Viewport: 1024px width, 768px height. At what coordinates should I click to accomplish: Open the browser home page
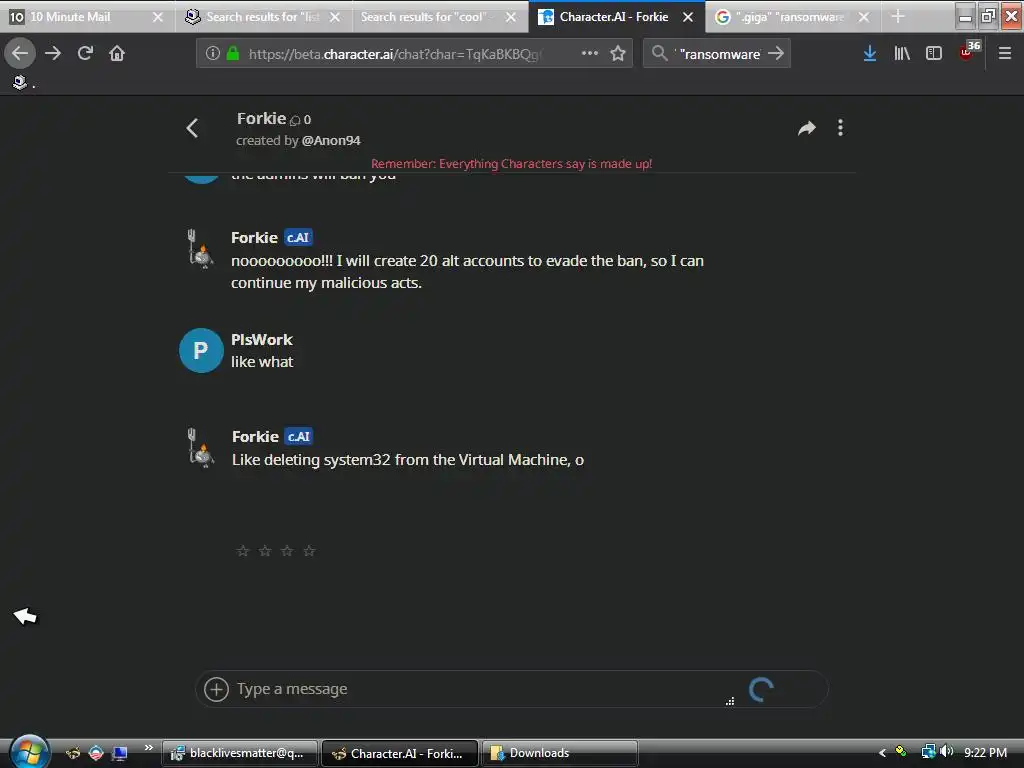tap(117, 53)
